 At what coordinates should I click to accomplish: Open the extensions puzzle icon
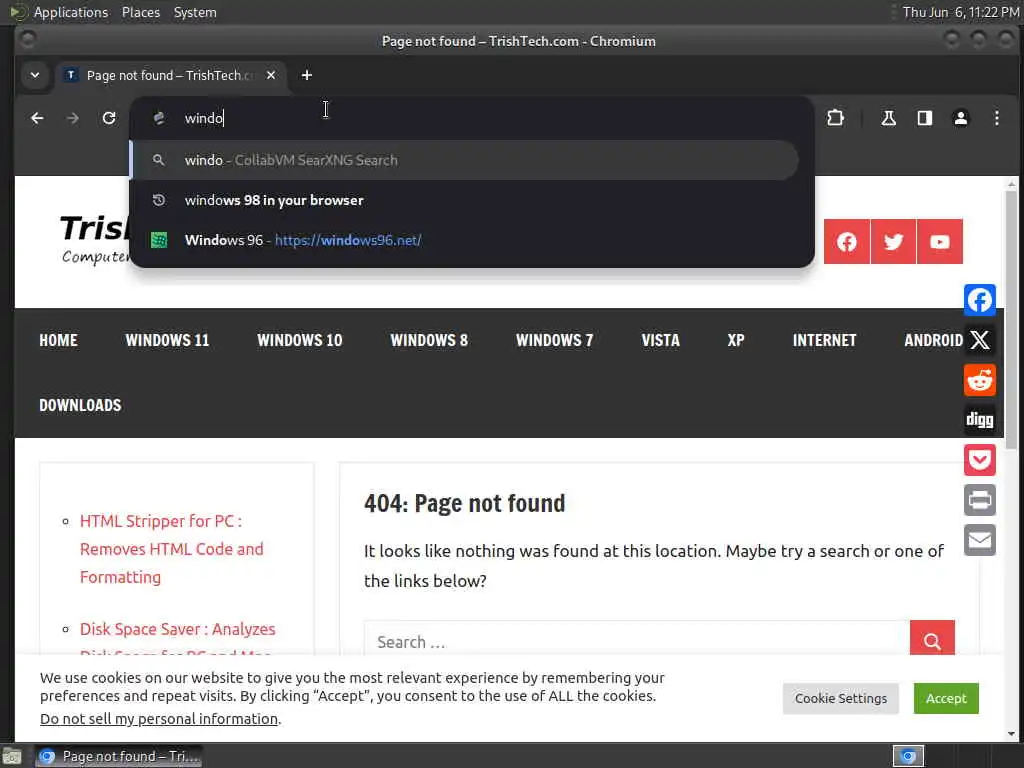pyautogui.click(x=835, y=118)
